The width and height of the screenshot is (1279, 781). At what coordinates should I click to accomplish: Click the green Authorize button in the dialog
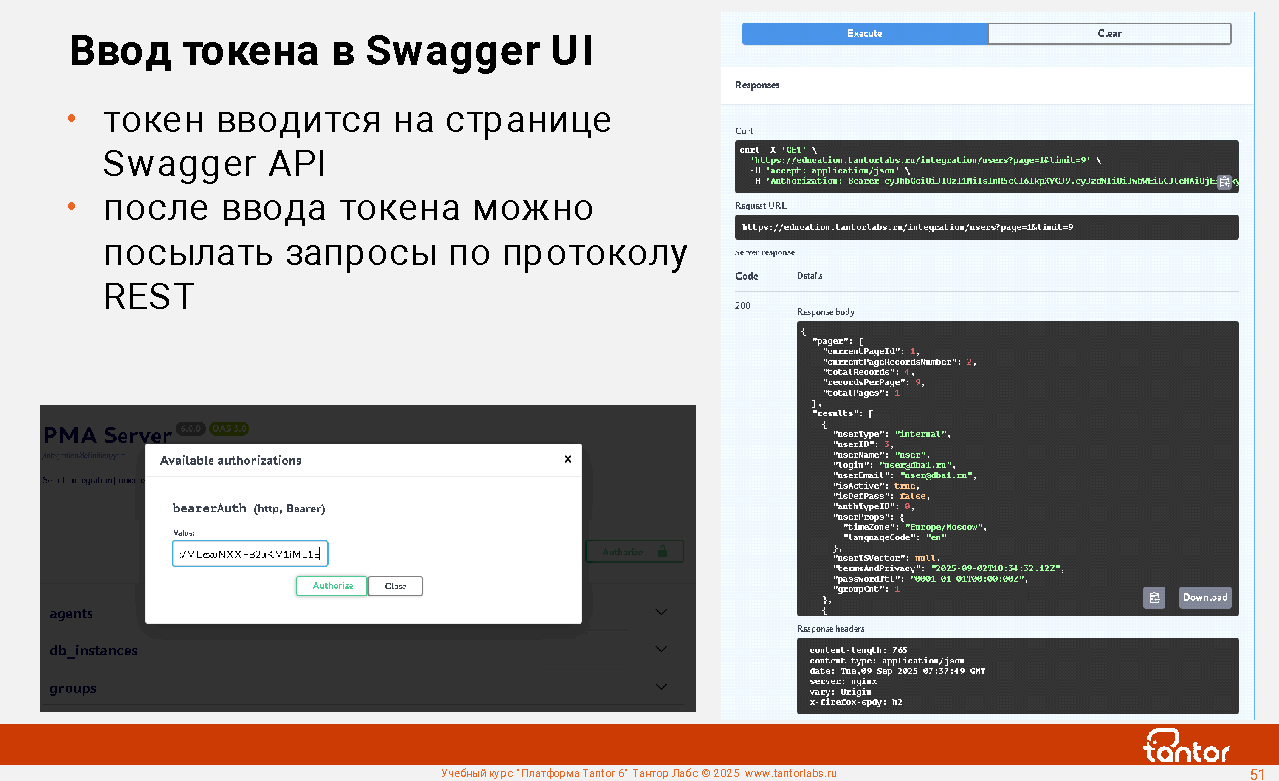[332, 586]
